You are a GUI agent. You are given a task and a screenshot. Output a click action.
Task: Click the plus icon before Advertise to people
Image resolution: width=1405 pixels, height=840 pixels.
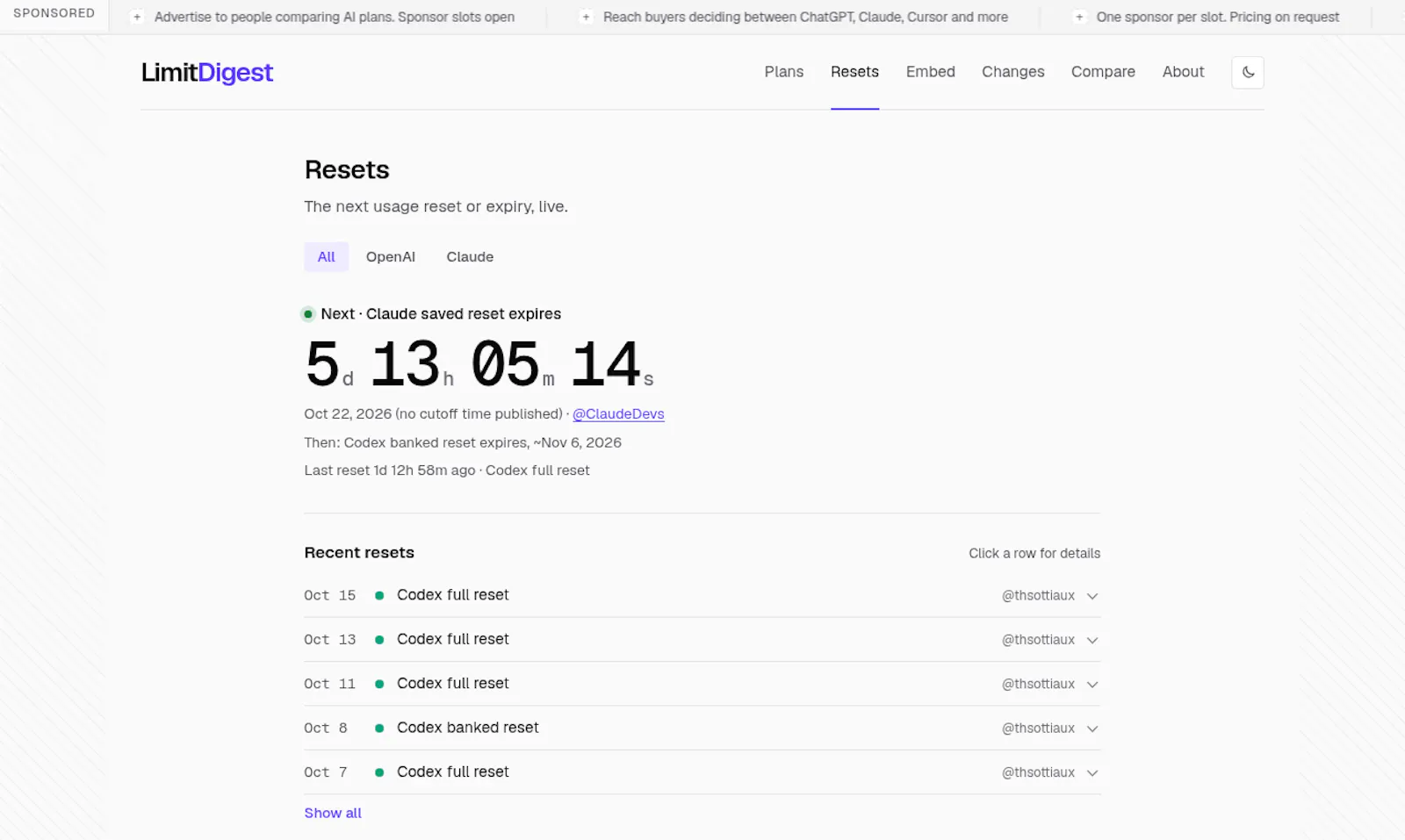tap(137, 17)
